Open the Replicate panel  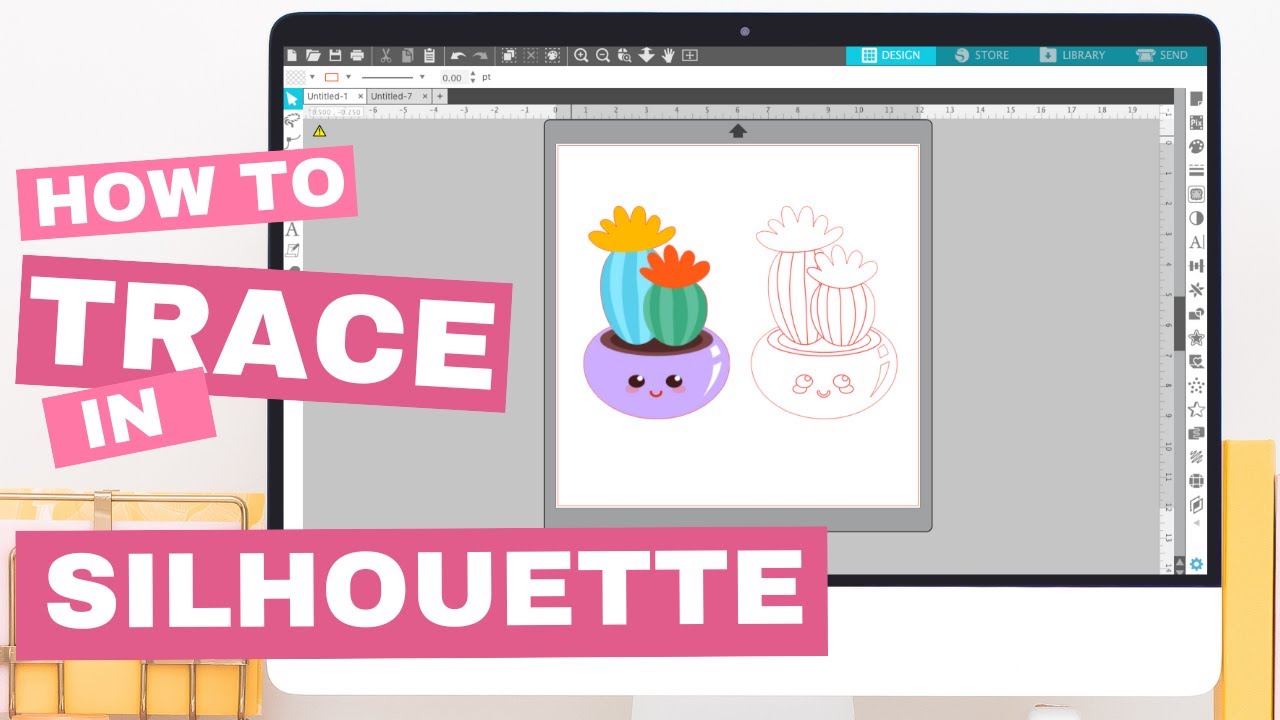coord(1196,290)
